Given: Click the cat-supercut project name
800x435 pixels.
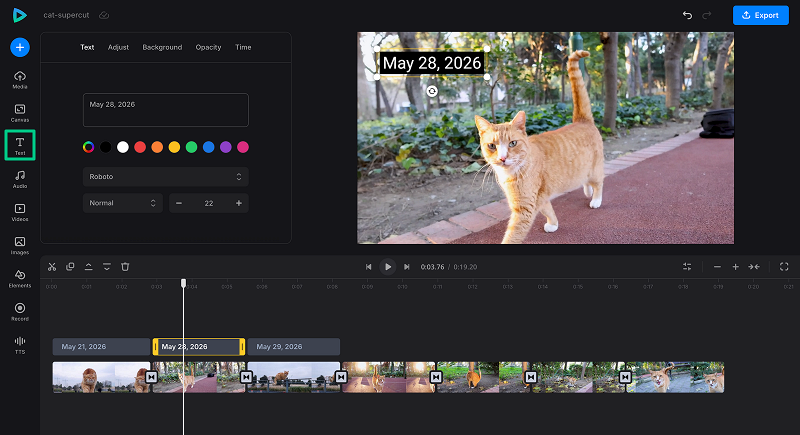Looking at the screenshot, I should click(x=66, y=15).
